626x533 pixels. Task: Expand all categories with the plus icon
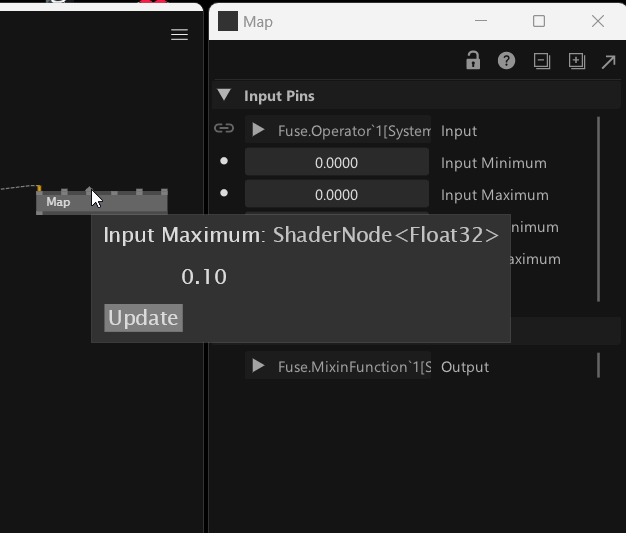click(x=577, y=61)
